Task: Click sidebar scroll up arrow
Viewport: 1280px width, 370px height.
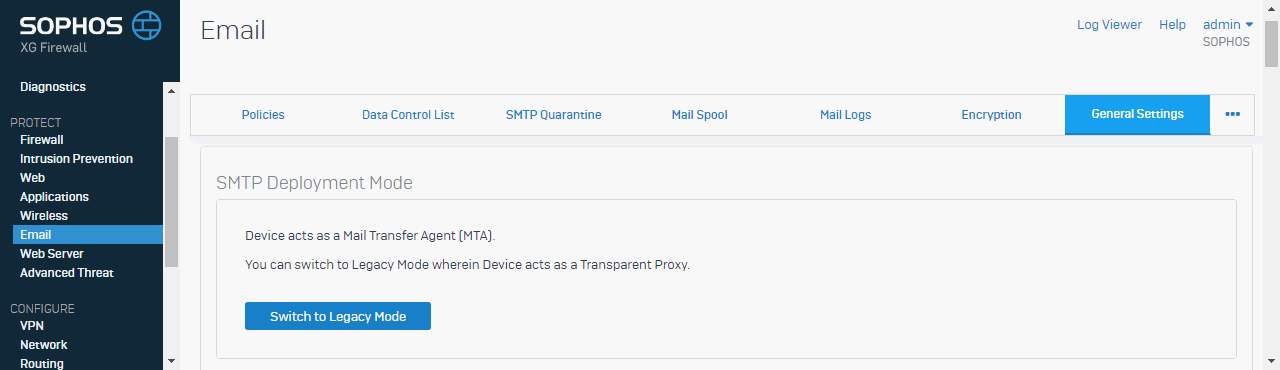Action: (171, 89)
